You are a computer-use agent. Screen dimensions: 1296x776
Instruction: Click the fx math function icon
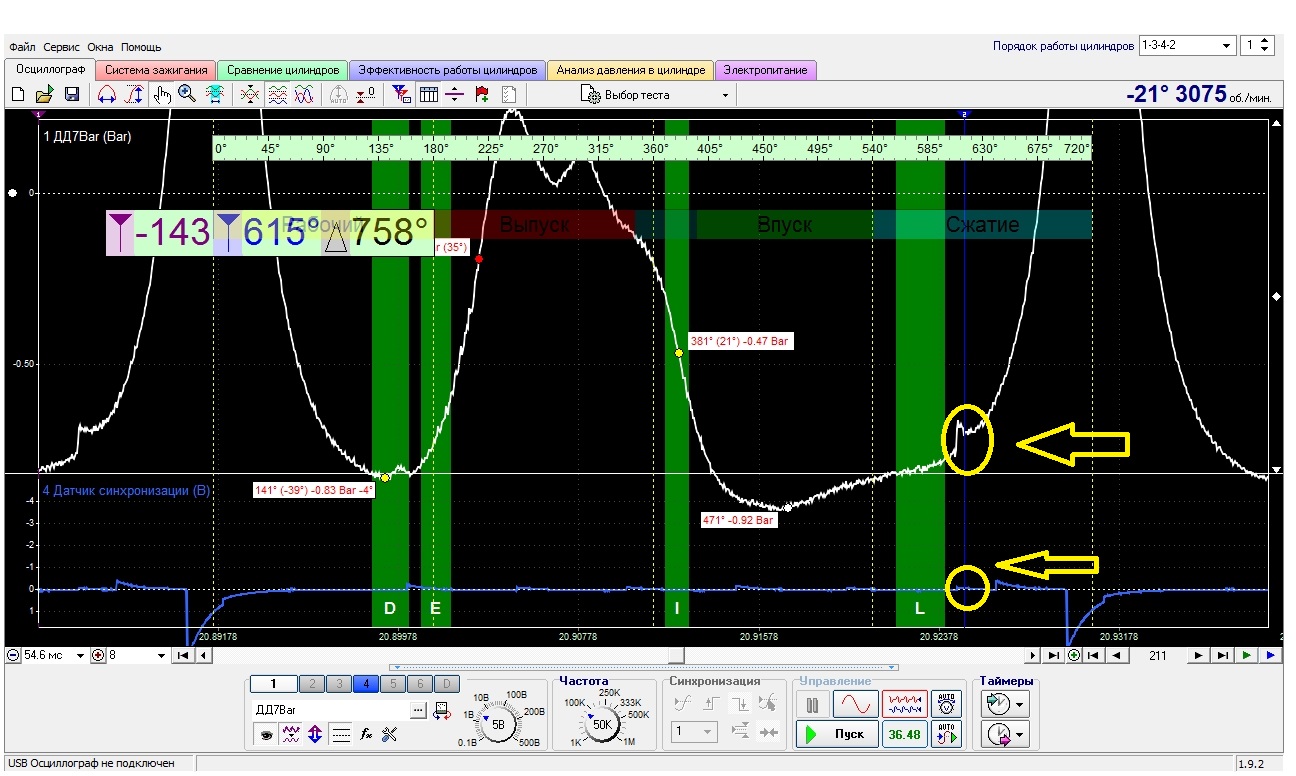tap(366, 734)
